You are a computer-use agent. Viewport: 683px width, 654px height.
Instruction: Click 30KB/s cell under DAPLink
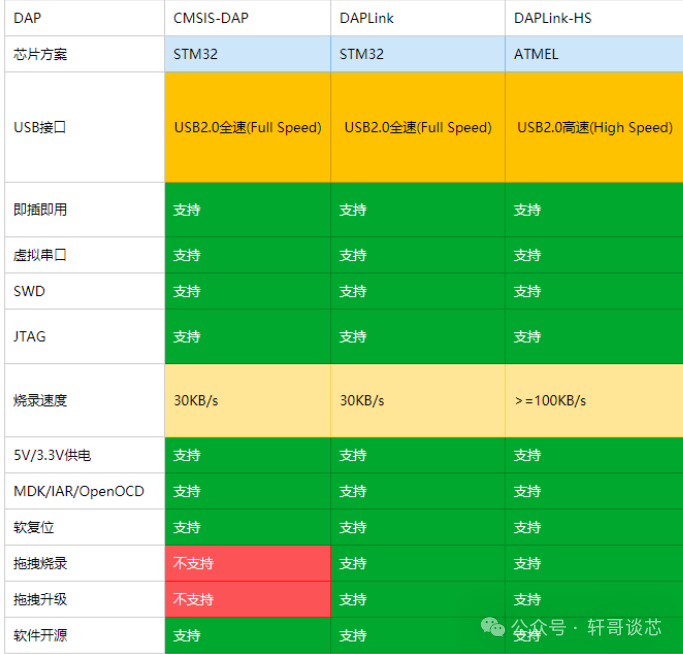pos(418,400)
